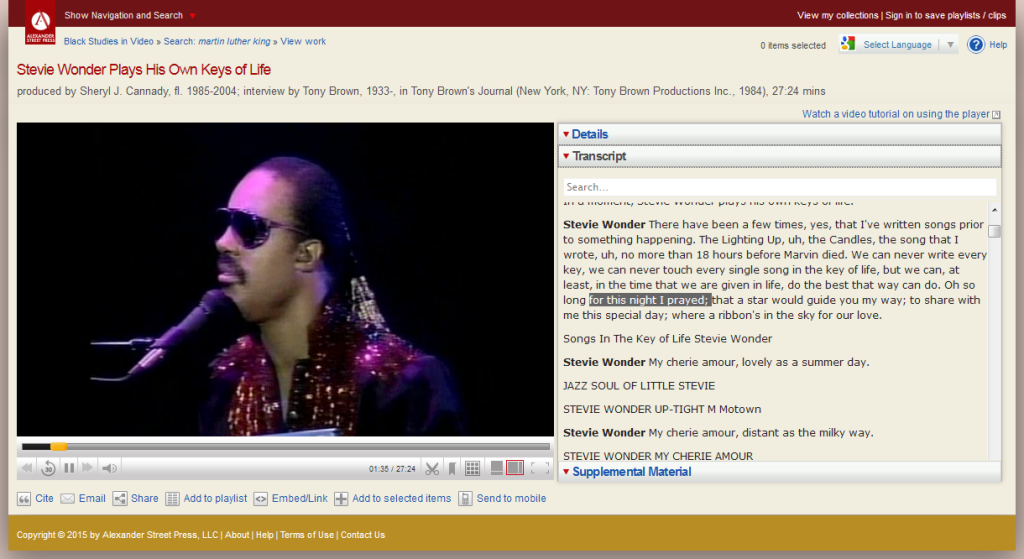The width and height of the screenshot is (1024, 559).
Task: Open the Cite link
Action: click(44, 498)
